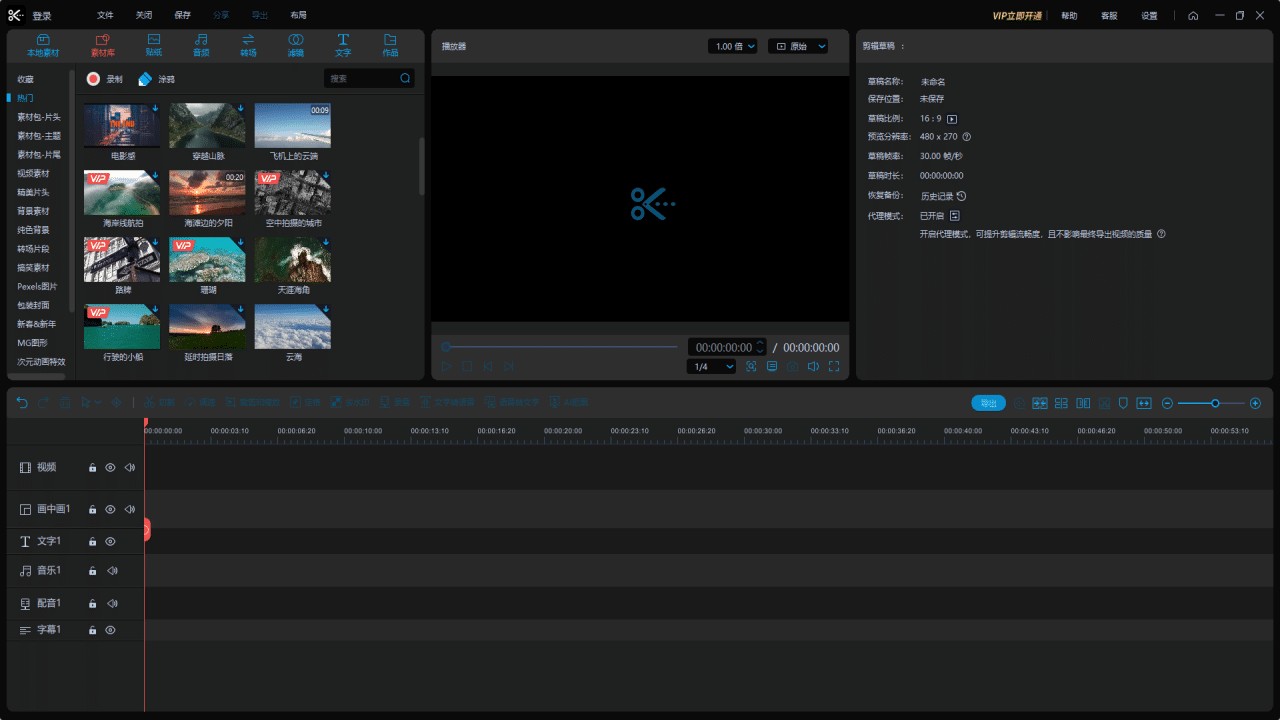Screen dimensions: 1280x720
Task: Open the 贴纸 stickers tab
Action: coord(153,45)
